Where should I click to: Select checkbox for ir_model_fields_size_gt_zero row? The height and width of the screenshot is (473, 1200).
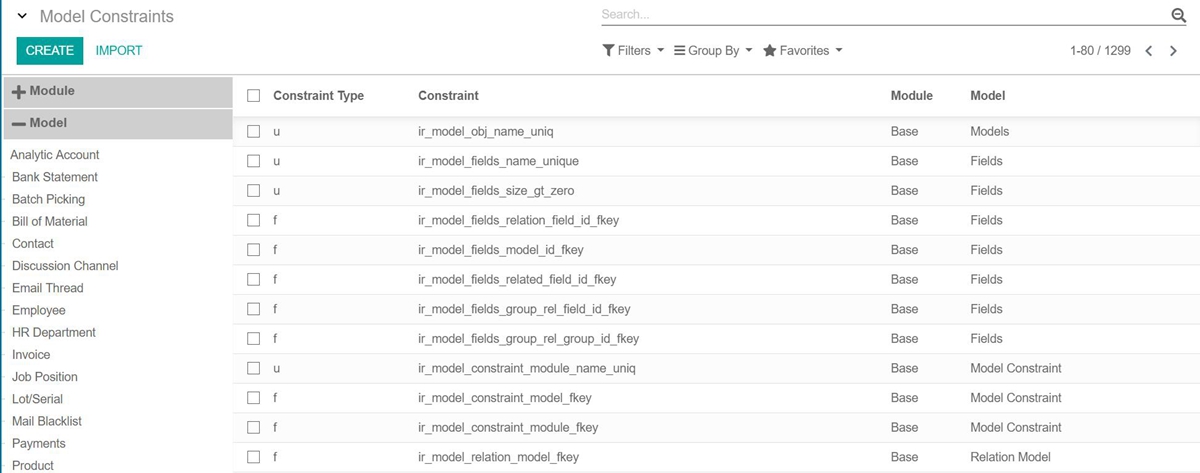pyautogui.click(x=254, y=190)
